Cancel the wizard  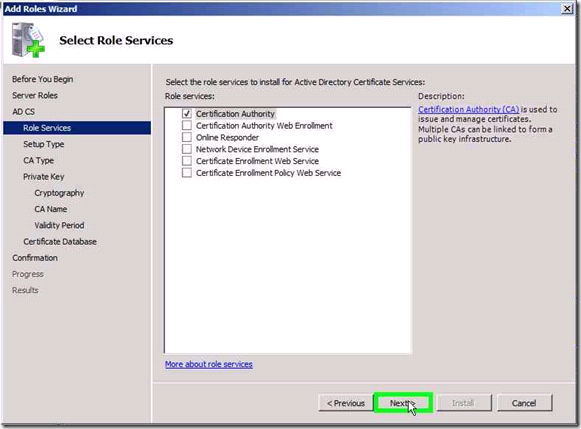(524, 403)
